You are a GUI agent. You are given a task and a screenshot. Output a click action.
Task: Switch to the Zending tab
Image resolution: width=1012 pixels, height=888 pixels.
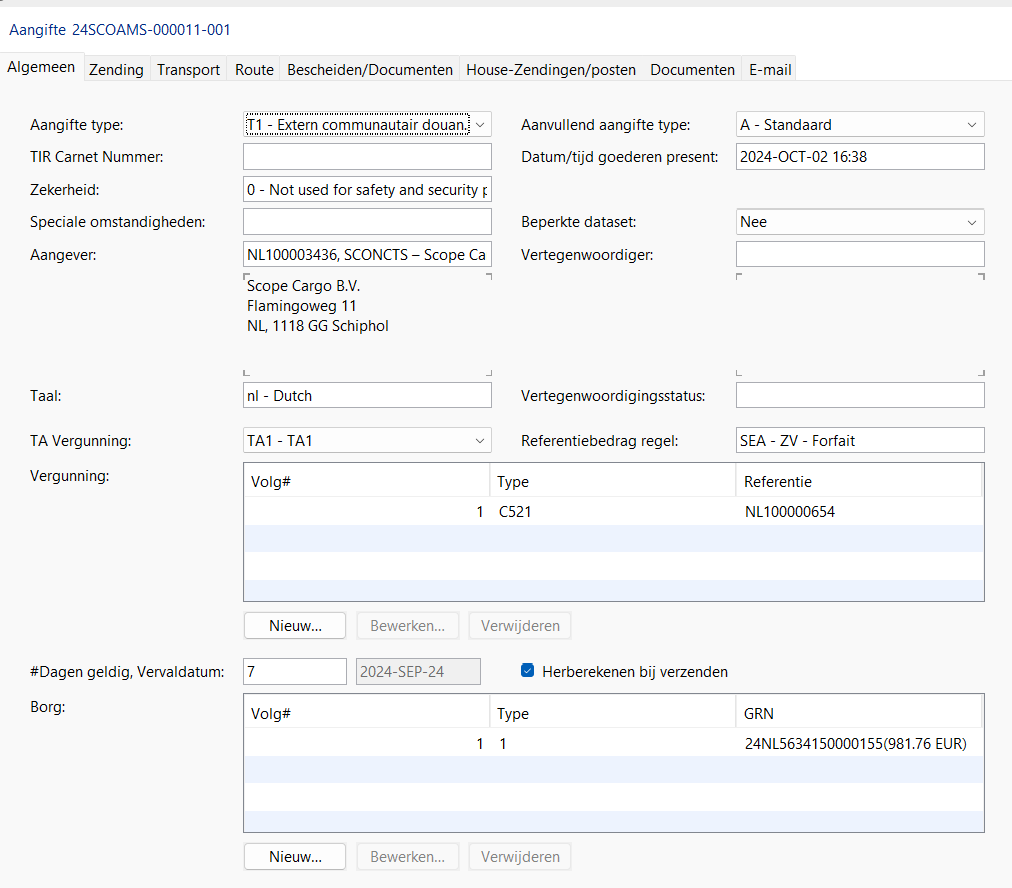pyautogui.click(x=116, y=70)
